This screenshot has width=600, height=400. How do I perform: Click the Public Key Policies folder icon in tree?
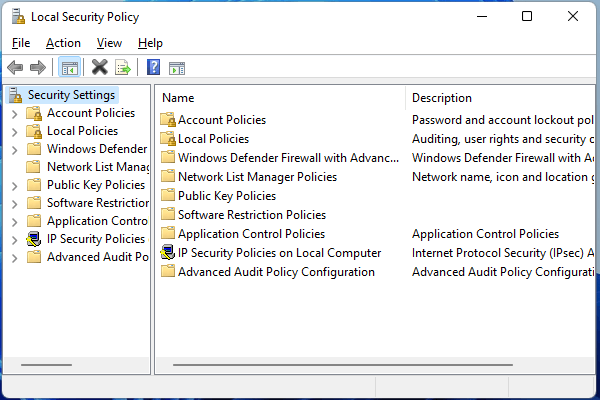pos(34,185)
